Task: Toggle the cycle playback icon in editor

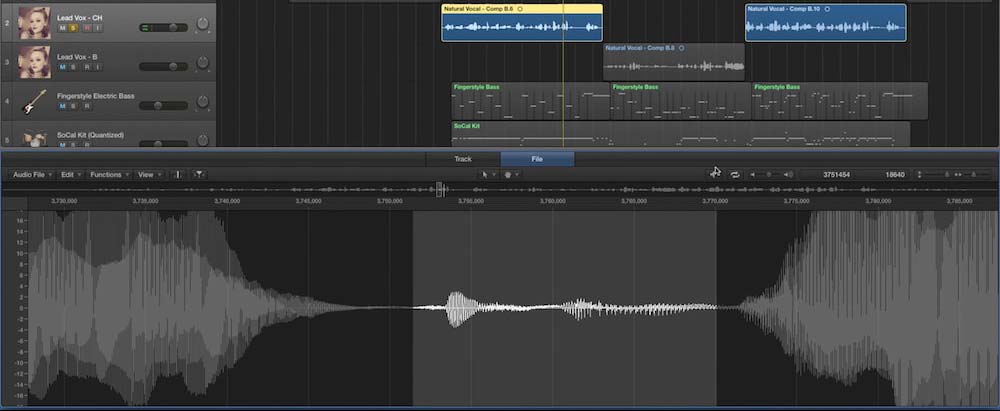Action: 735,174
